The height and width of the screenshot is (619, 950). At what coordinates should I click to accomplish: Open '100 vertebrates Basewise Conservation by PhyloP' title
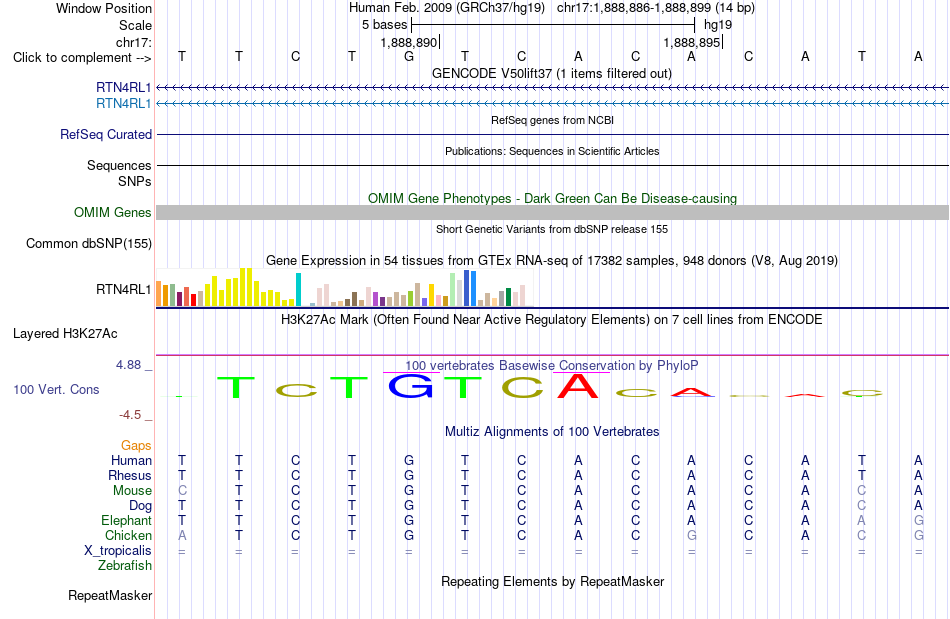[x=552, y=366]
